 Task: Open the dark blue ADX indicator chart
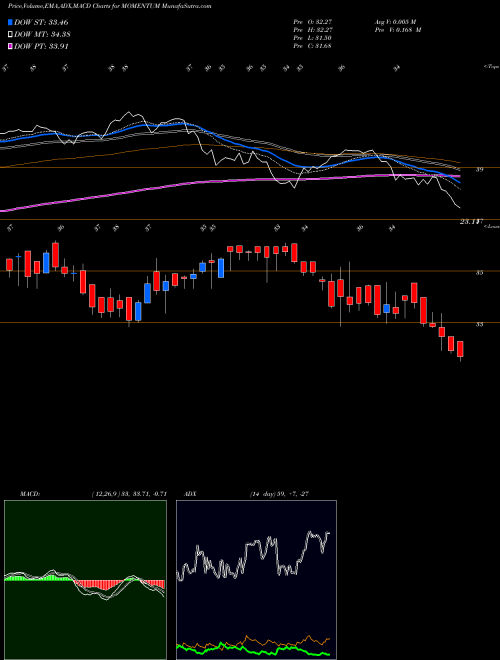coord(256,580)
